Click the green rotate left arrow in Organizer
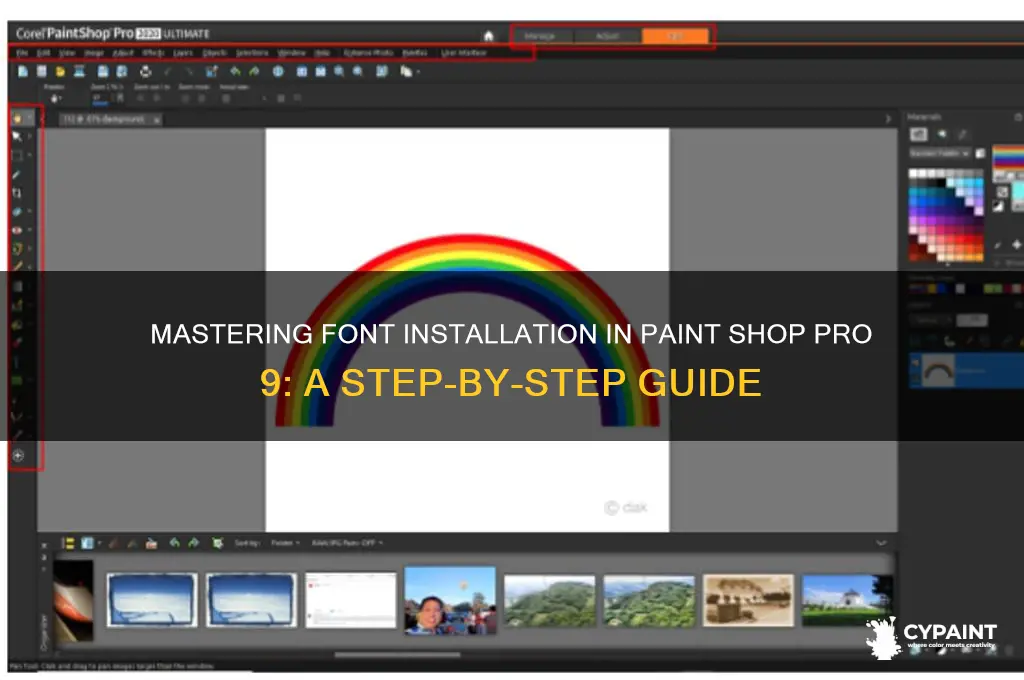 174,543
